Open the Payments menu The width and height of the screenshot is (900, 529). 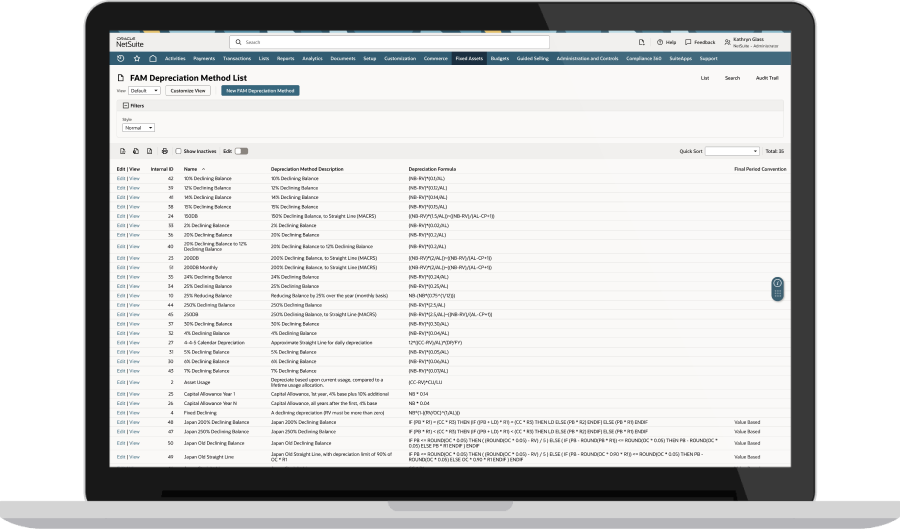204,59
